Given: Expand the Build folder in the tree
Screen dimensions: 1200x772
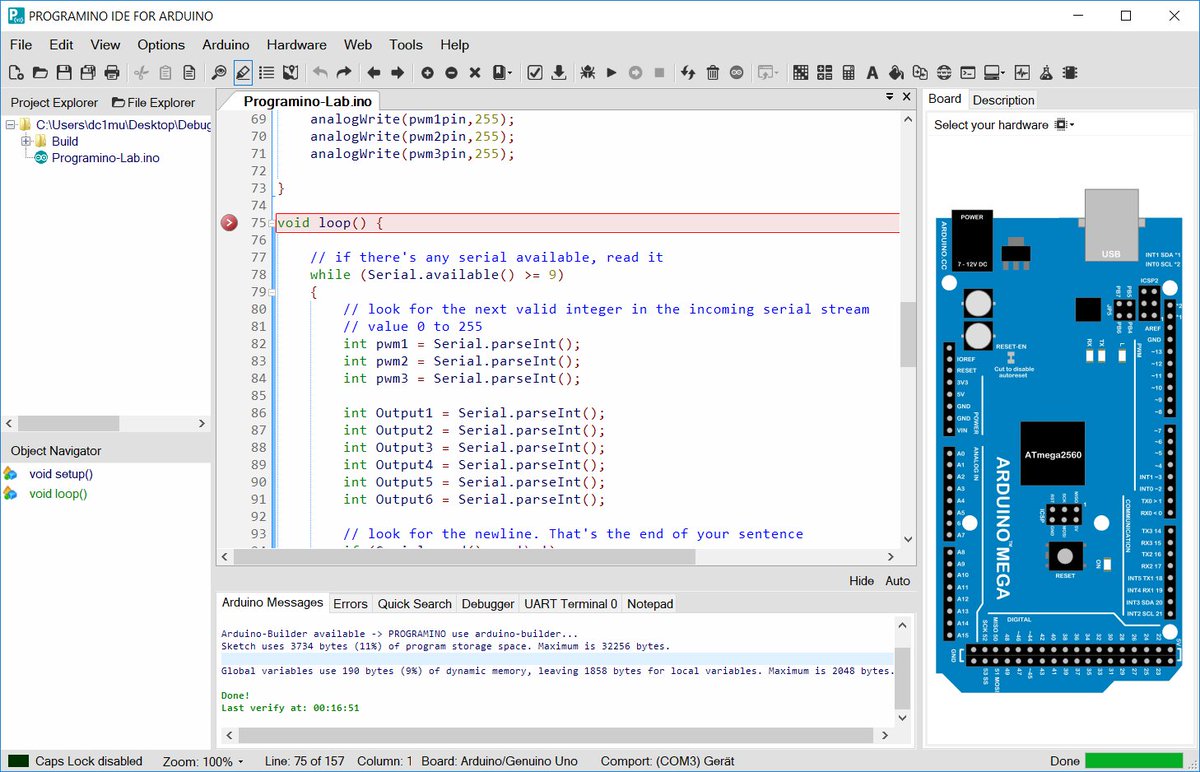Looking at the screenshot, I should tap(26, 141).
